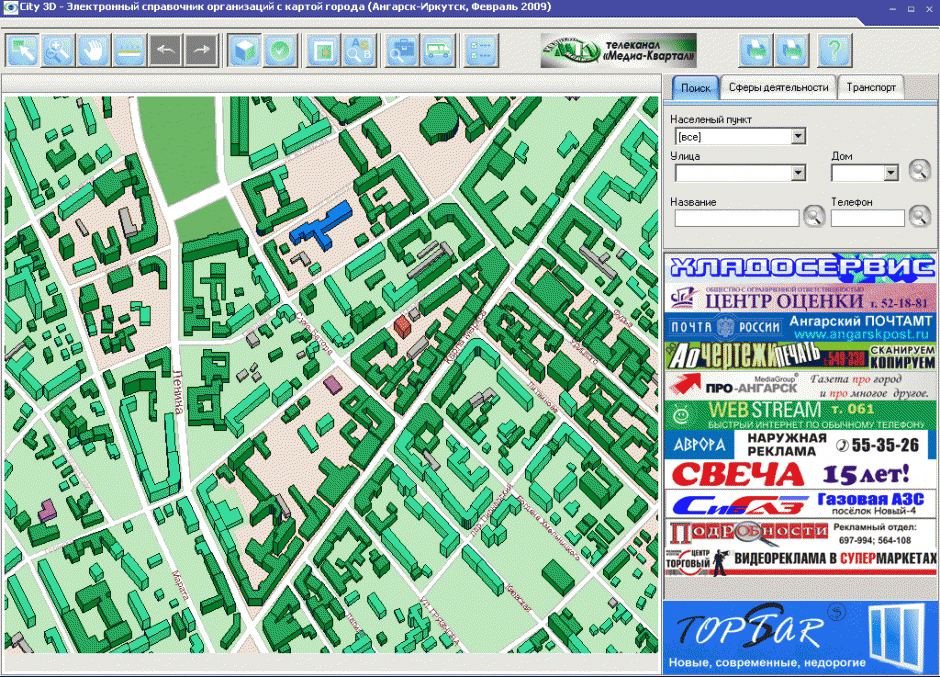Click the search magnifier beside Телефон field
This screenshot has height=677, width=940.
point(919,216)
